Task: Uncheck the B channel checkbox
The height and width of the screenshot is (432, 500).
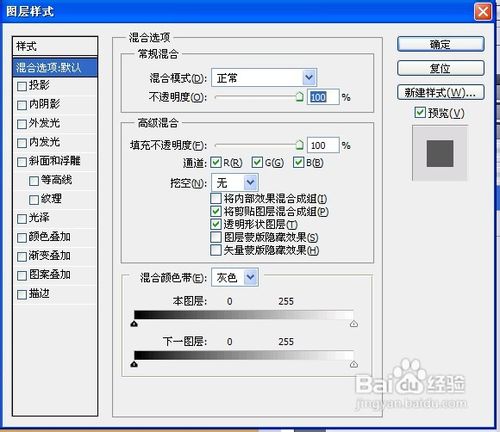Action: 298,162
